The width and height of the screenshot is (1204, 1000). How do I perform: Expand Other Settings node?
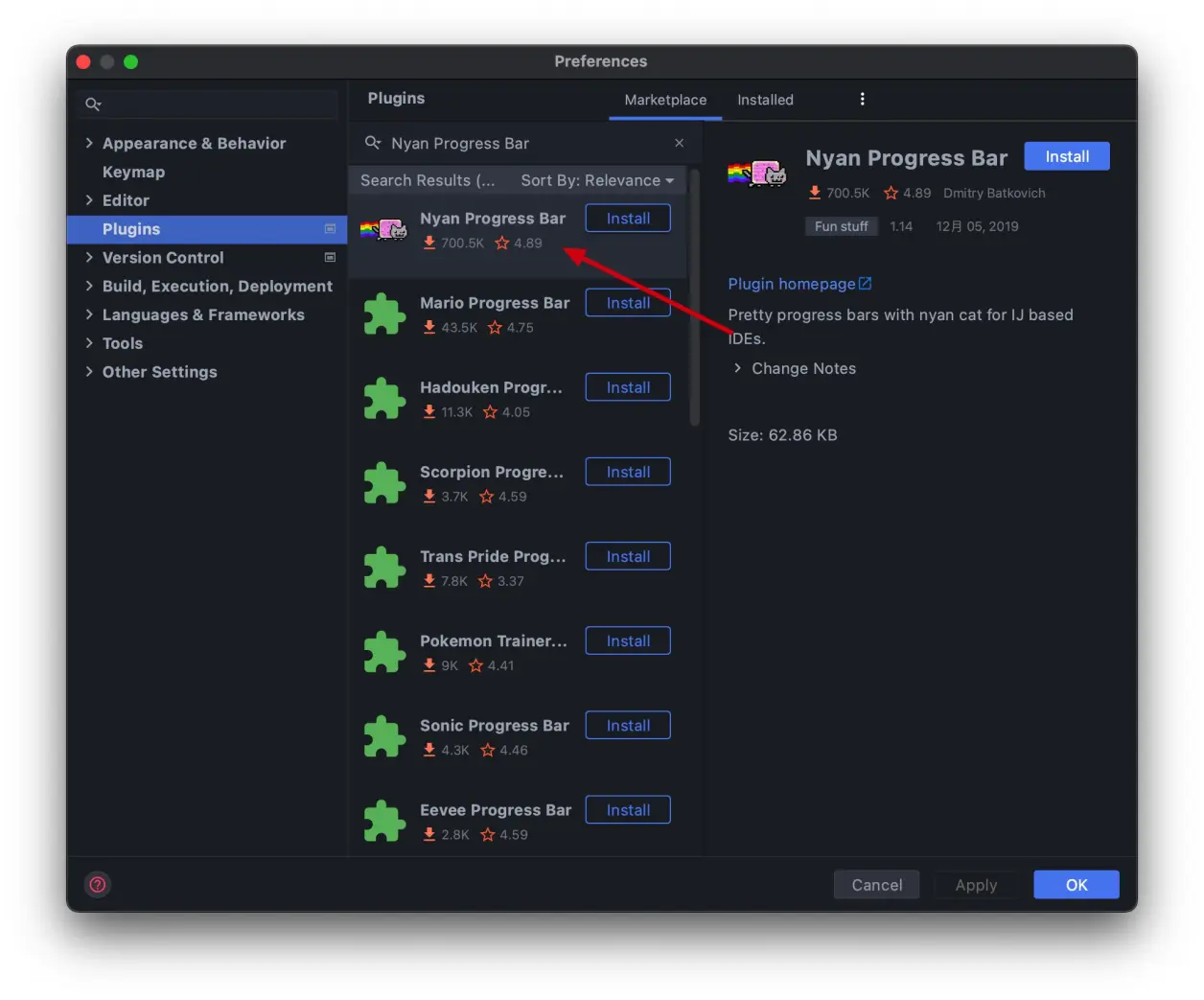(x=89, y=372)
